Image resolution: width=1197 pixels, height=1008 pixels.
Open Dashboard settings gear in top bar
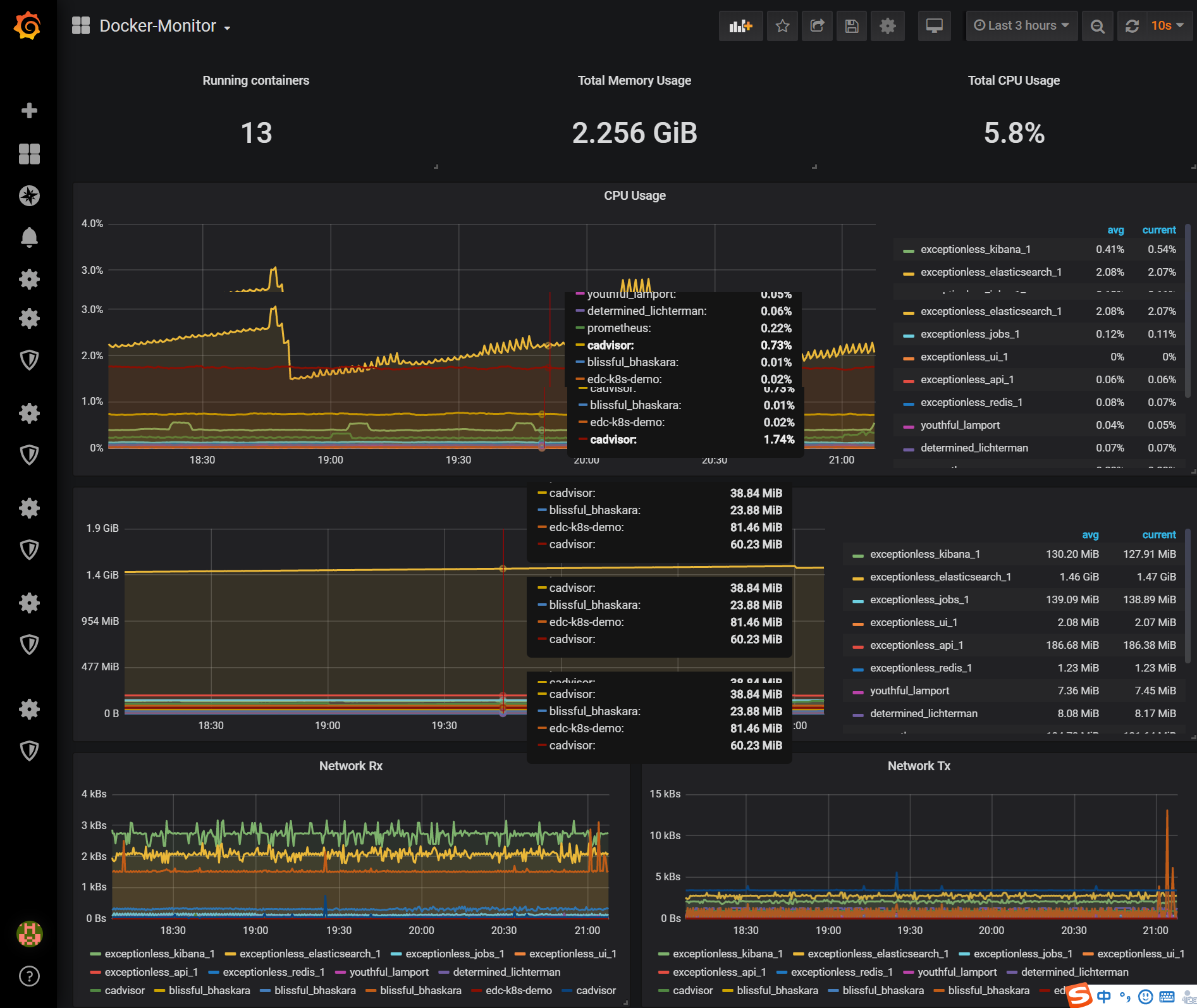pyautogui.click(x=888, y=26)
